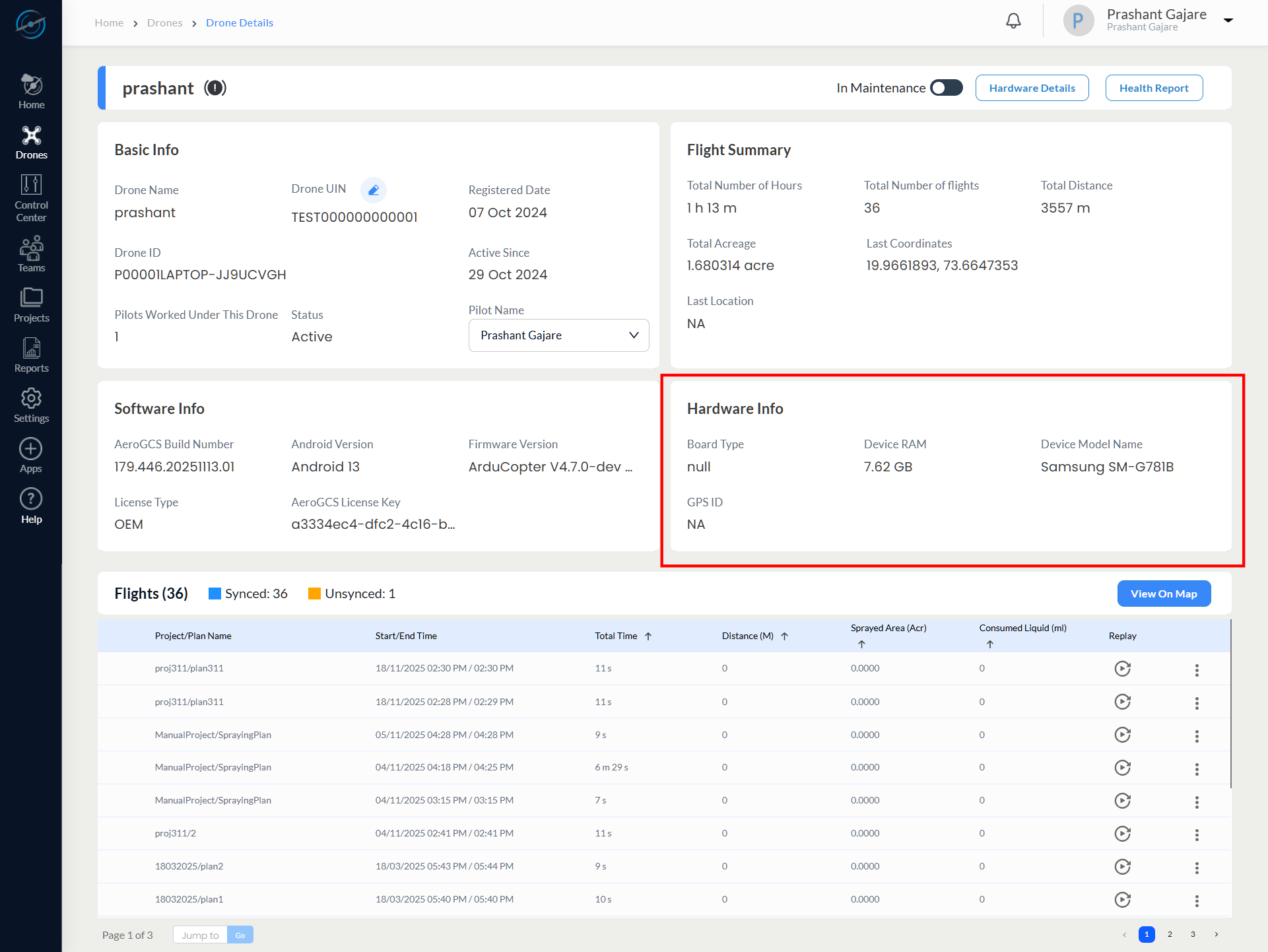This screenshot has width=1268, height=952.
Task: Click the Hardware Details button
Action: pos(1032,88)
